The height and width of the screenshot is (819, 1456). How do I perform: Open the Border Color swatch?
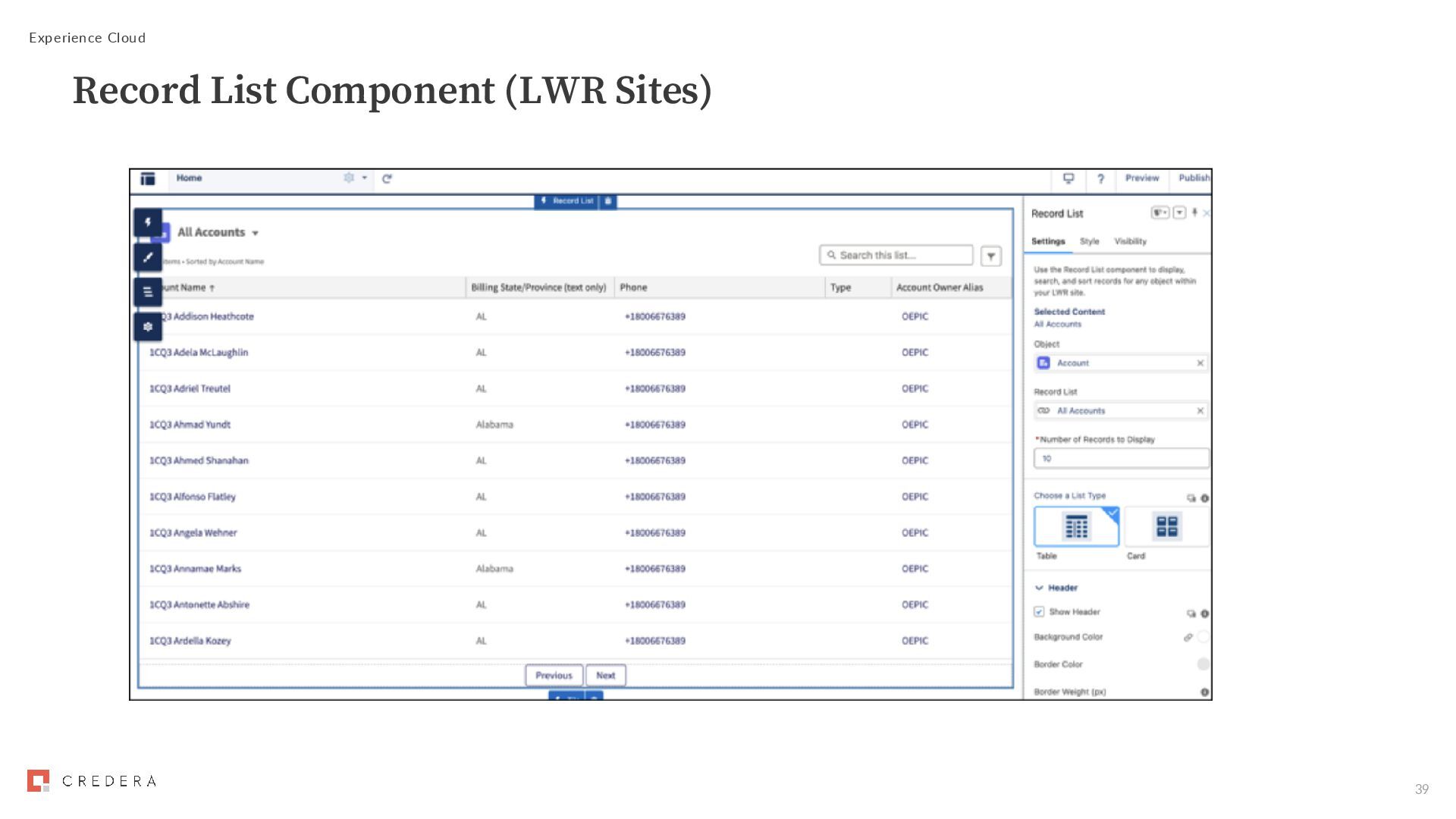coord(1203,664)
